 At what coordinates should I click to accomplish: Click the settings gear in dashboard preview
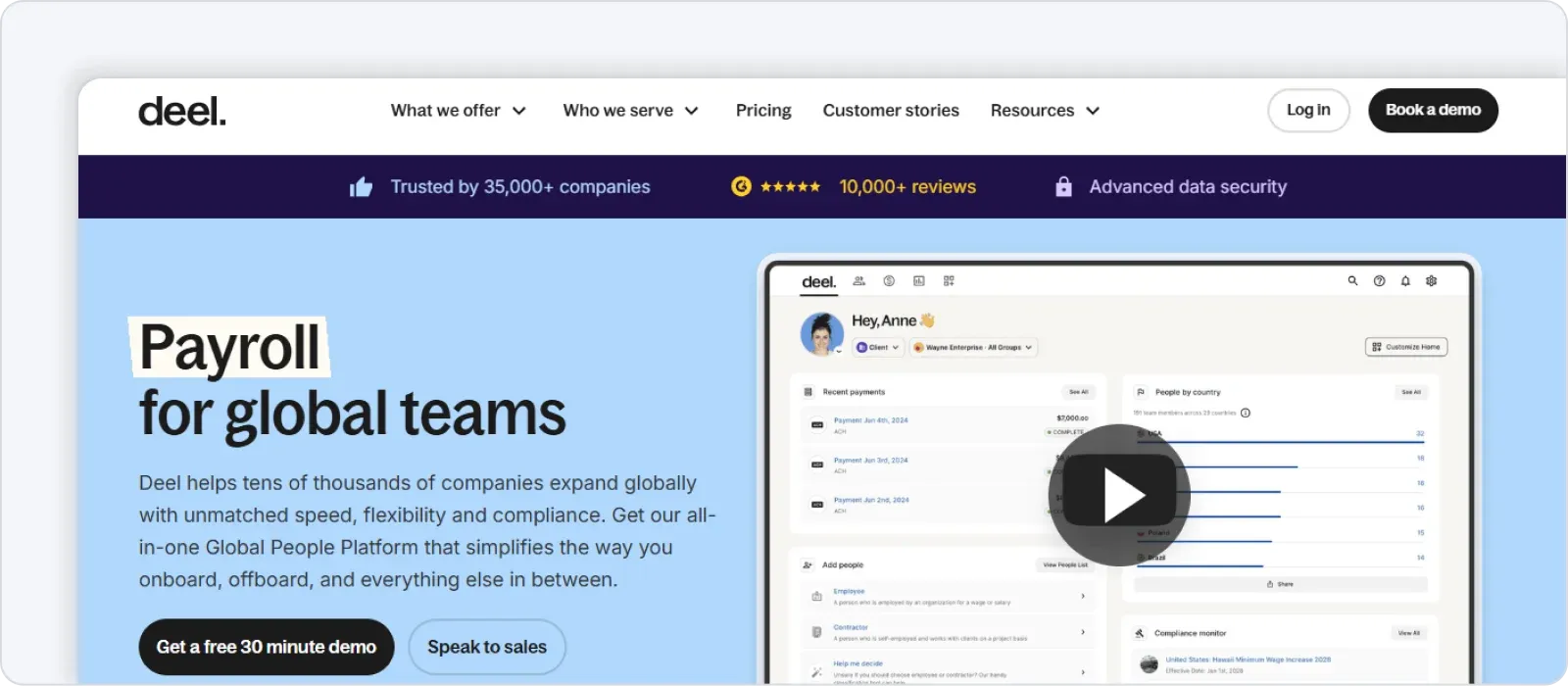[1431, 281]
